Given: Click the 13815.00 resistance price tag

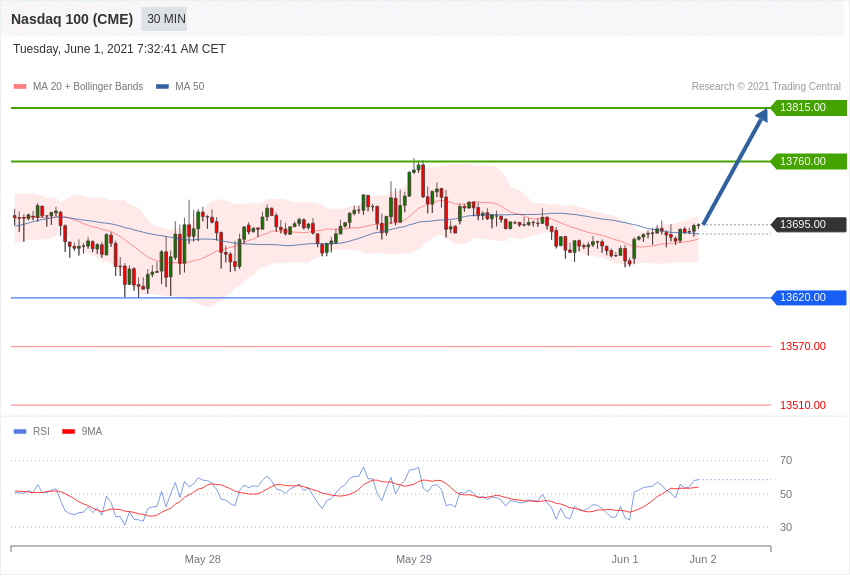Looking at the screenshot, I should coord(808,107).
